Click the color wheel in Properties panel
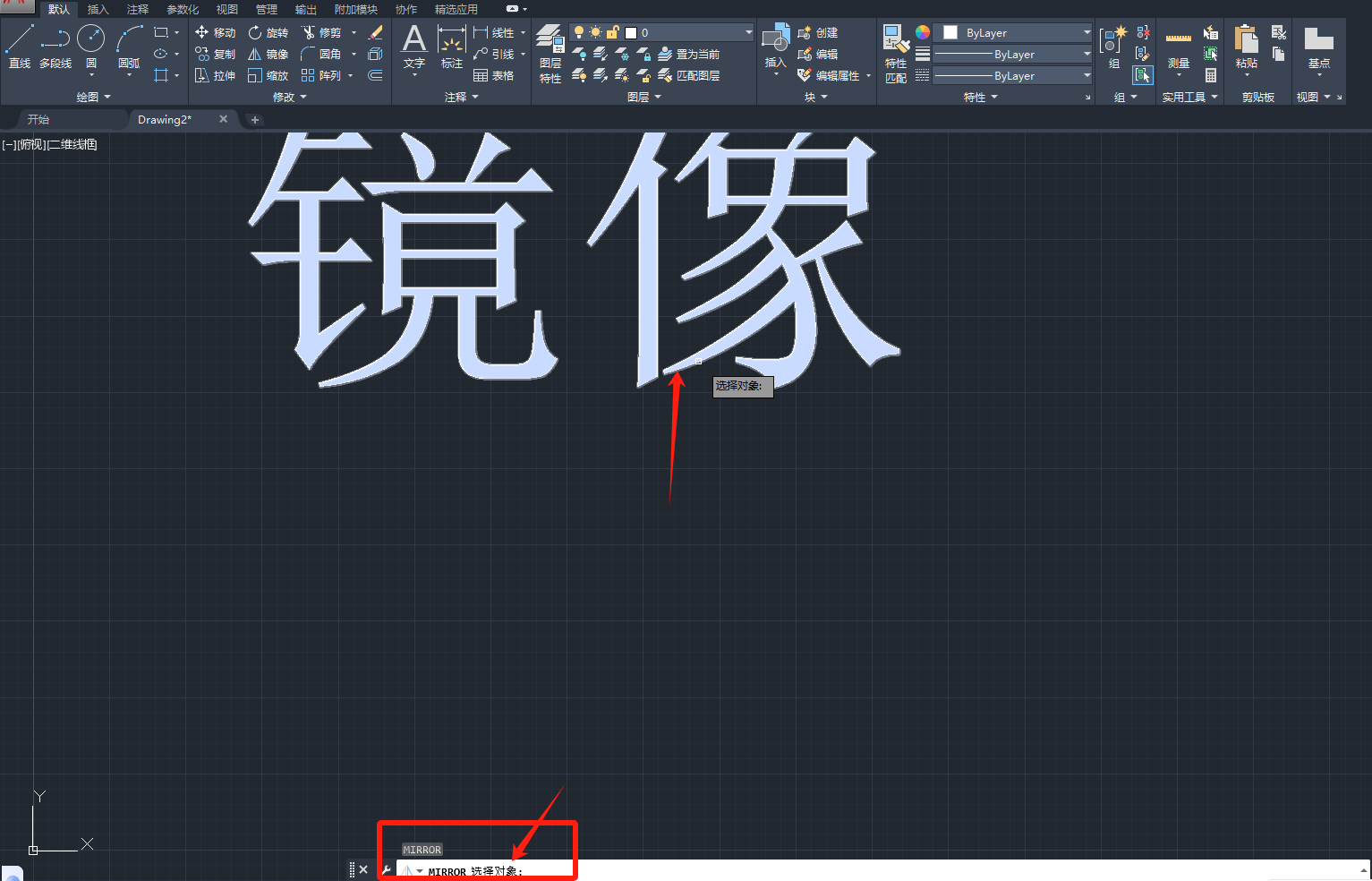This screenshot has width=1372, height=881. pos(922,32)
